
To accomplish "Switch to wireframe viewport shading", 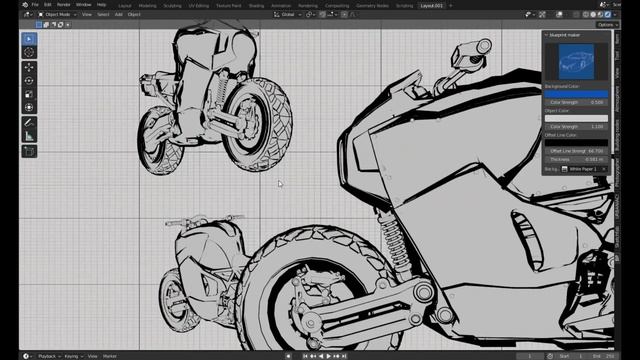I will 586,14.
